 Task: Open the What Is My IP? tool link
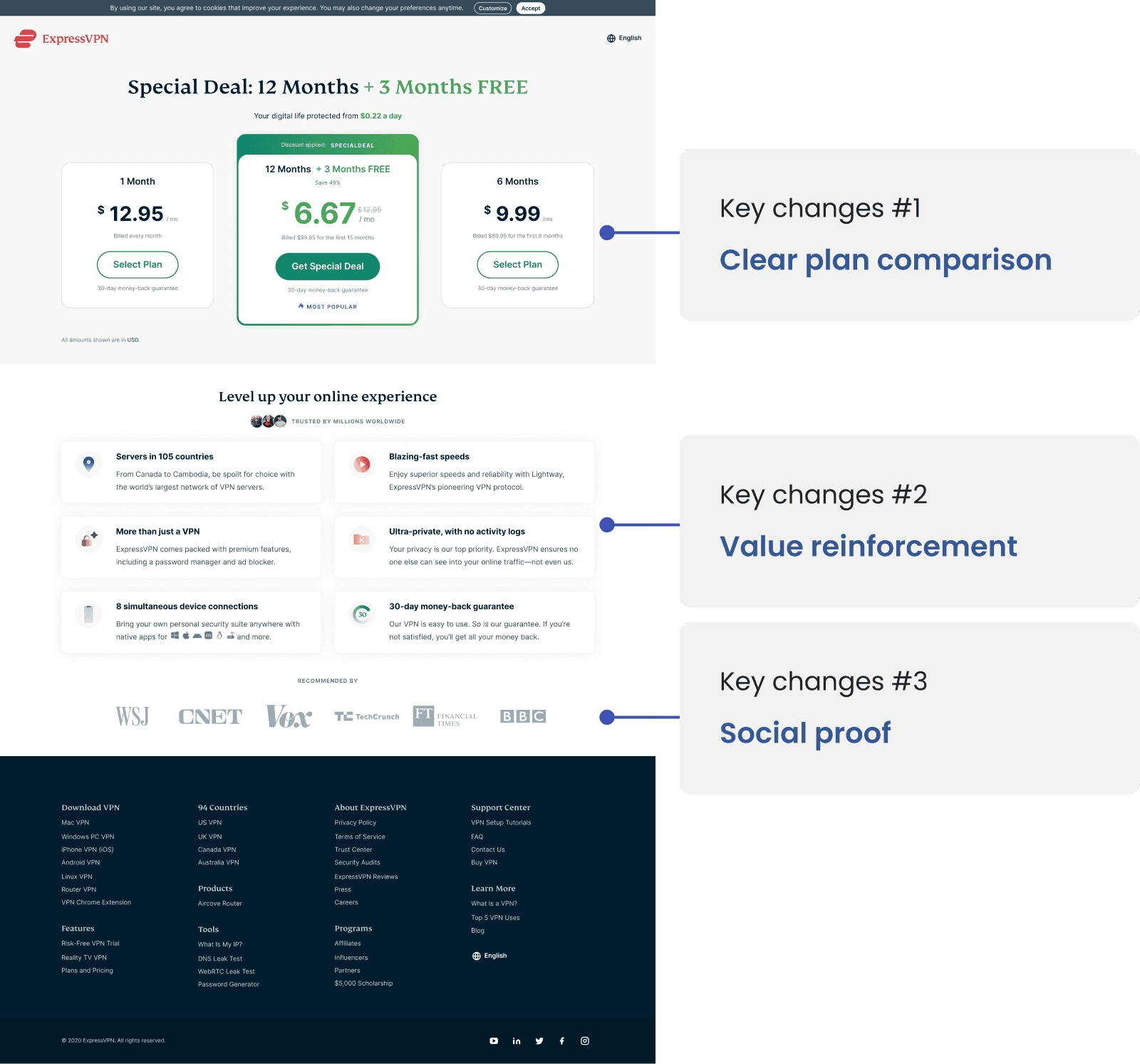[x=220, y=944]
